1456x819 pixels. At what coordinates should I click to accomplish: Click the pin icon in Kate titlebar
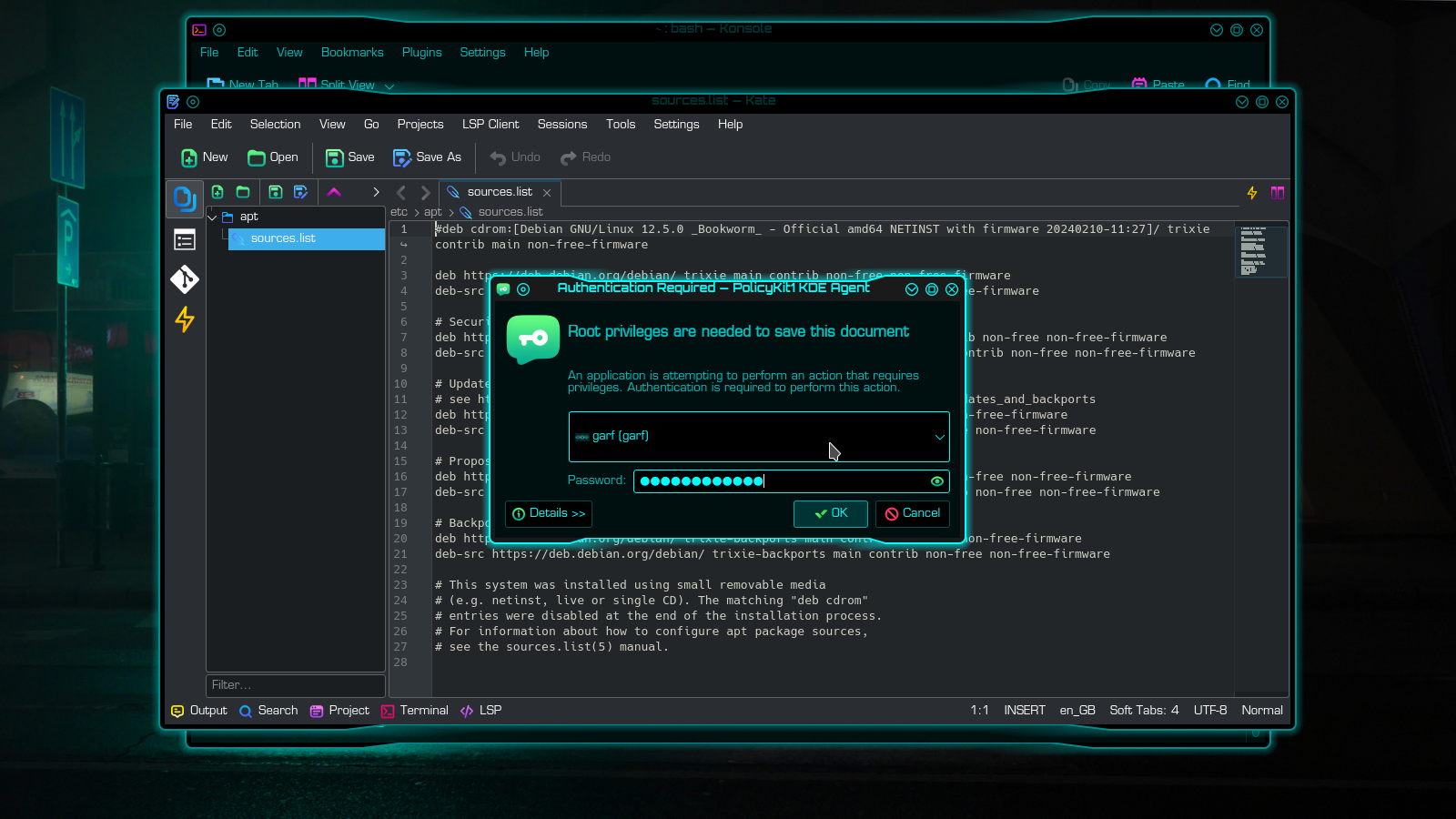pyautogui.click(x=193, y=102)
